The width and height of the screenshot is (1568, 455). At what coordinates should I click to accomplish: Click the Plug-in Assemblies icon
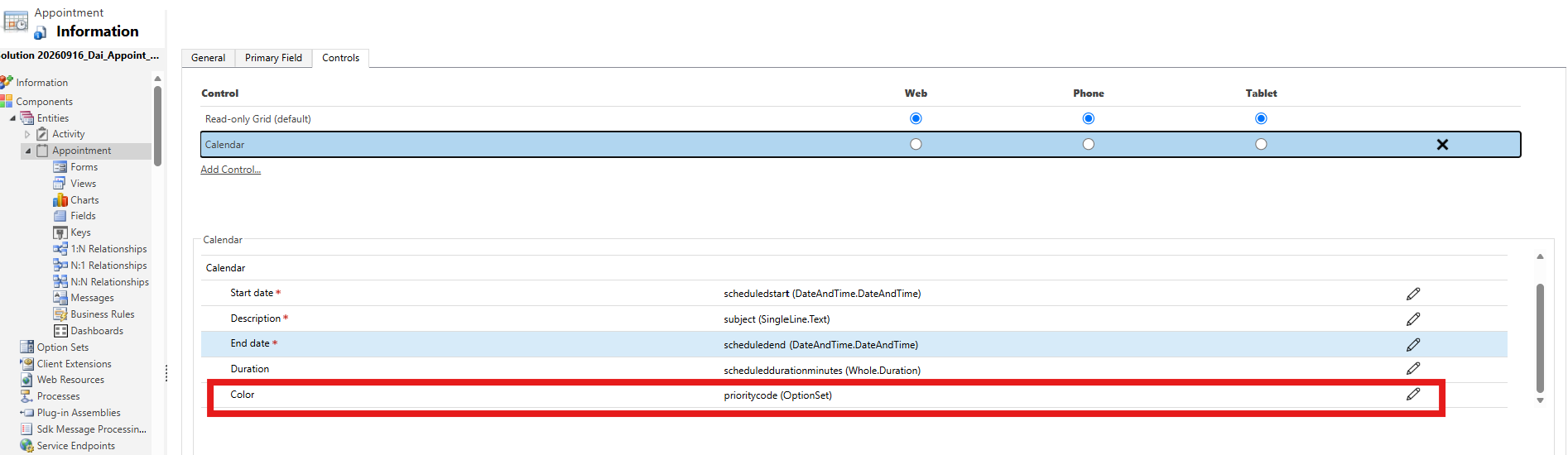[28, 413]
